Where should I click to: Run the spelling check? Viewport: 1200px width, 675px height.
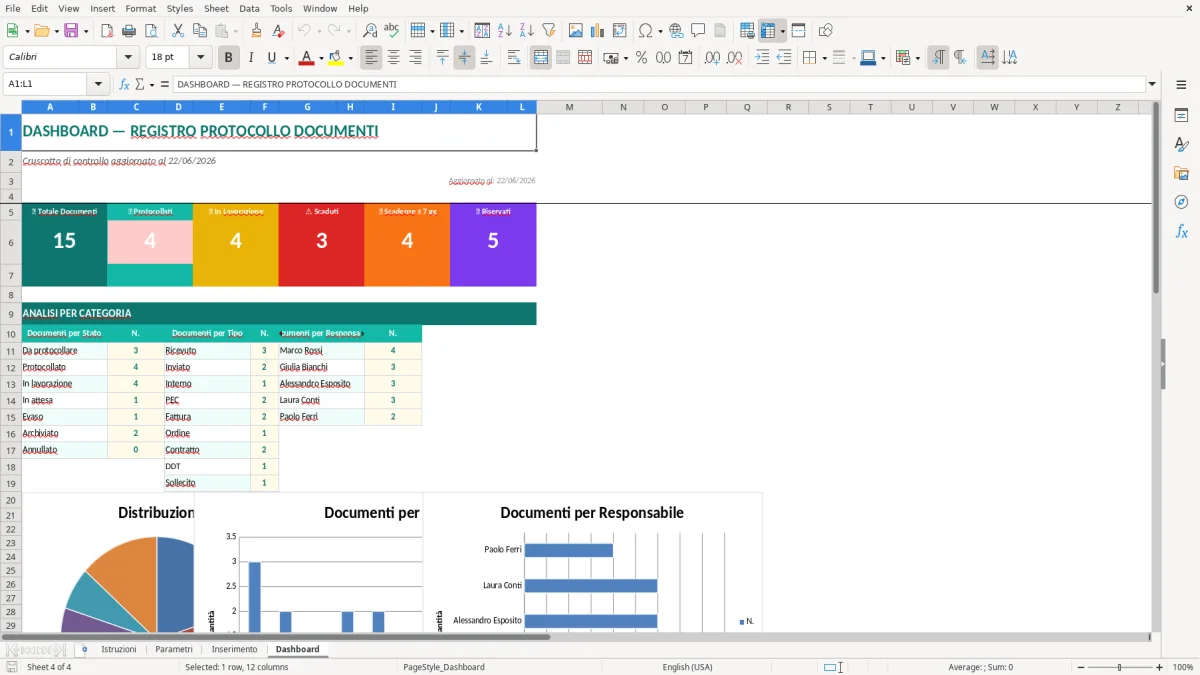coord(392,31)
